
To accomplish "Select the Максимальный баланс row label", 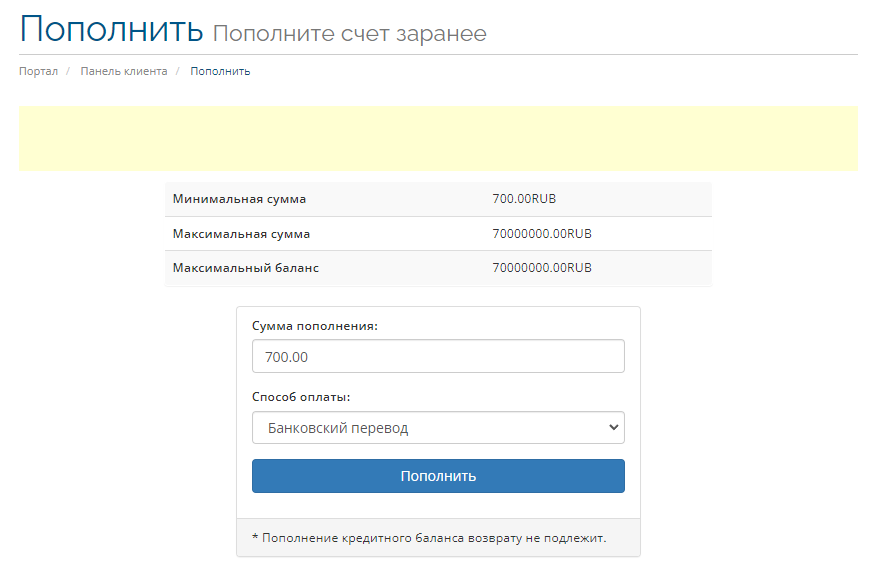I will pos(246,268).
